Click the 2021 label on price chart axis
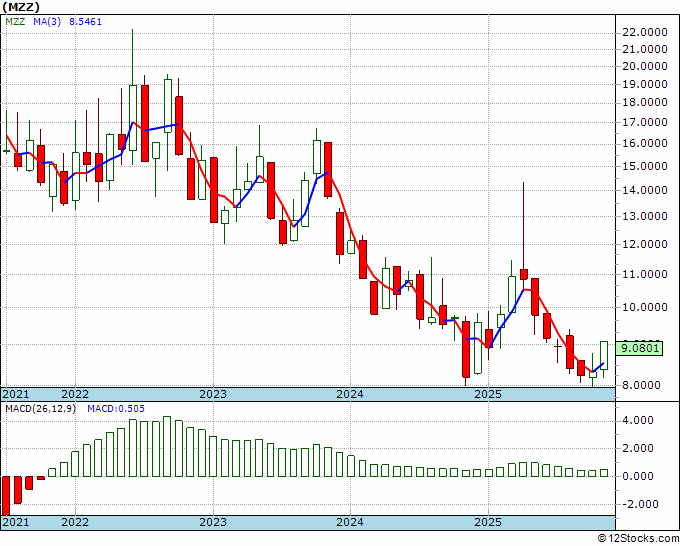Image resolution: width=680 pixels, height=546 pixels. pyautogui.click(x=16, y=394)
